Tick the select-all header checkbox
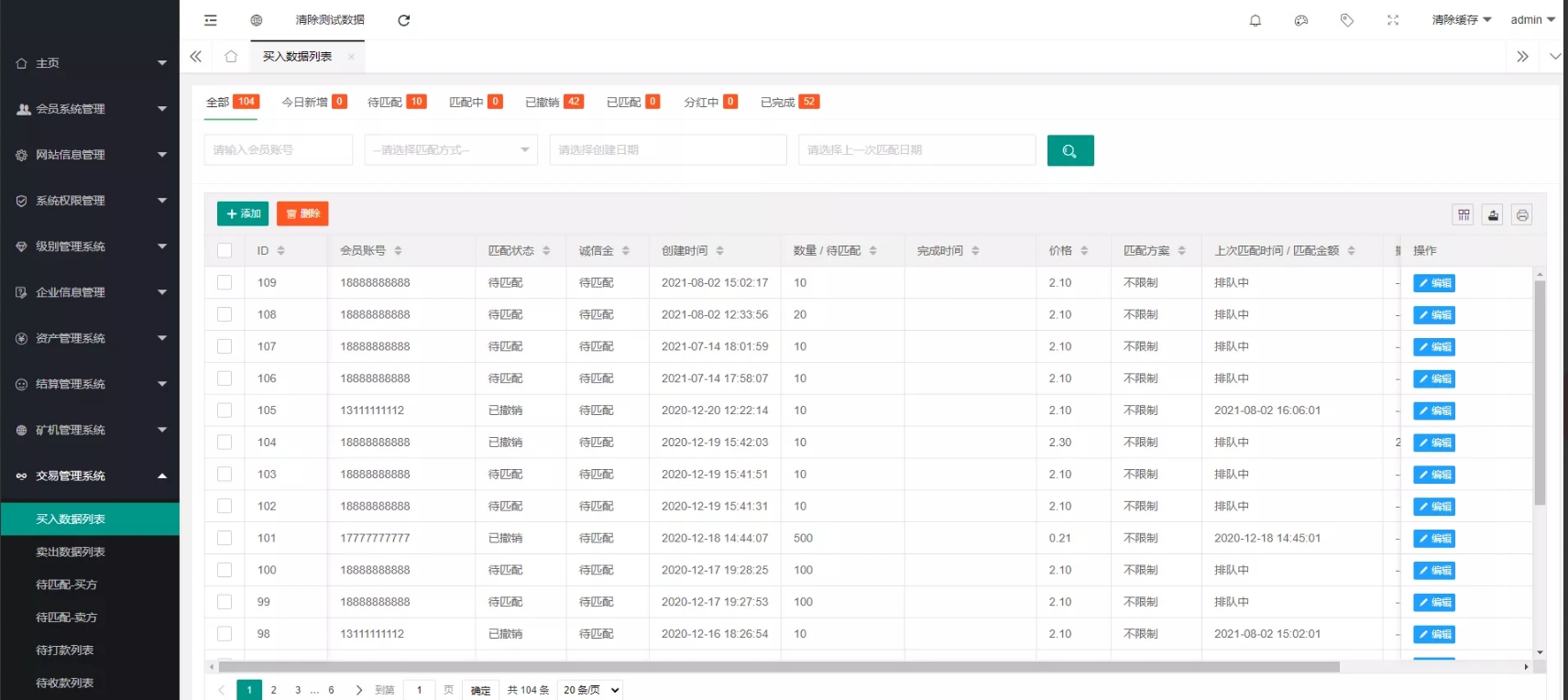1568x700 pixels. click(x=225, y=250)
